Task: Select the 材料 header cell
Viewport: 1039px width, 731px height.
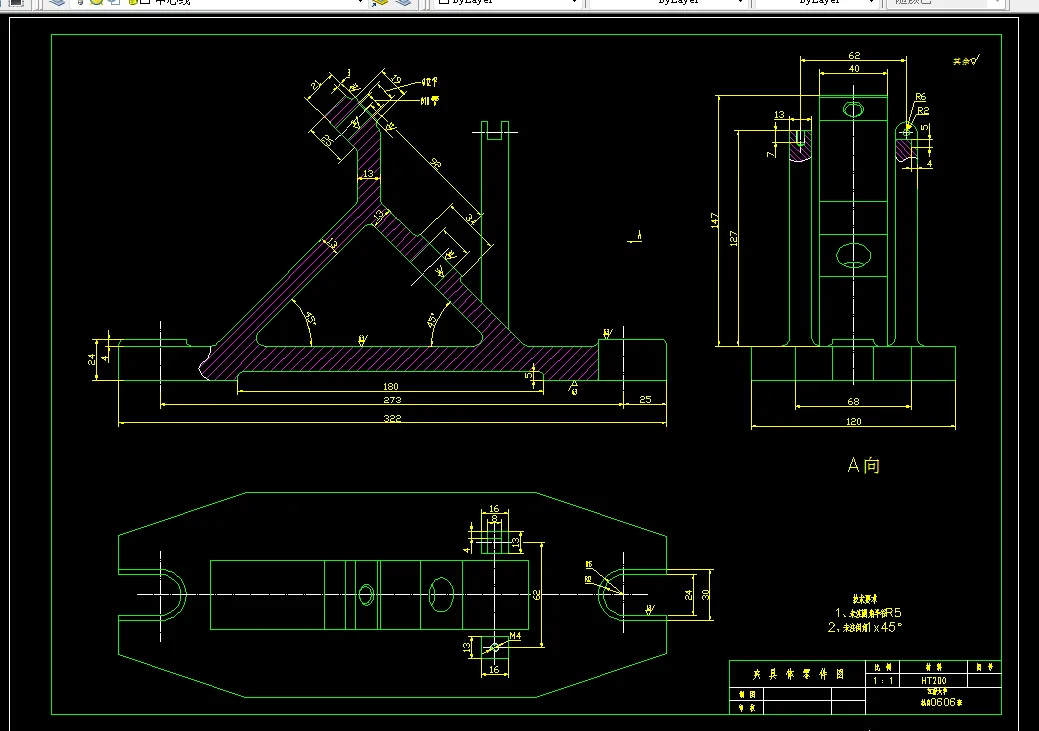Action: [934, 667]
